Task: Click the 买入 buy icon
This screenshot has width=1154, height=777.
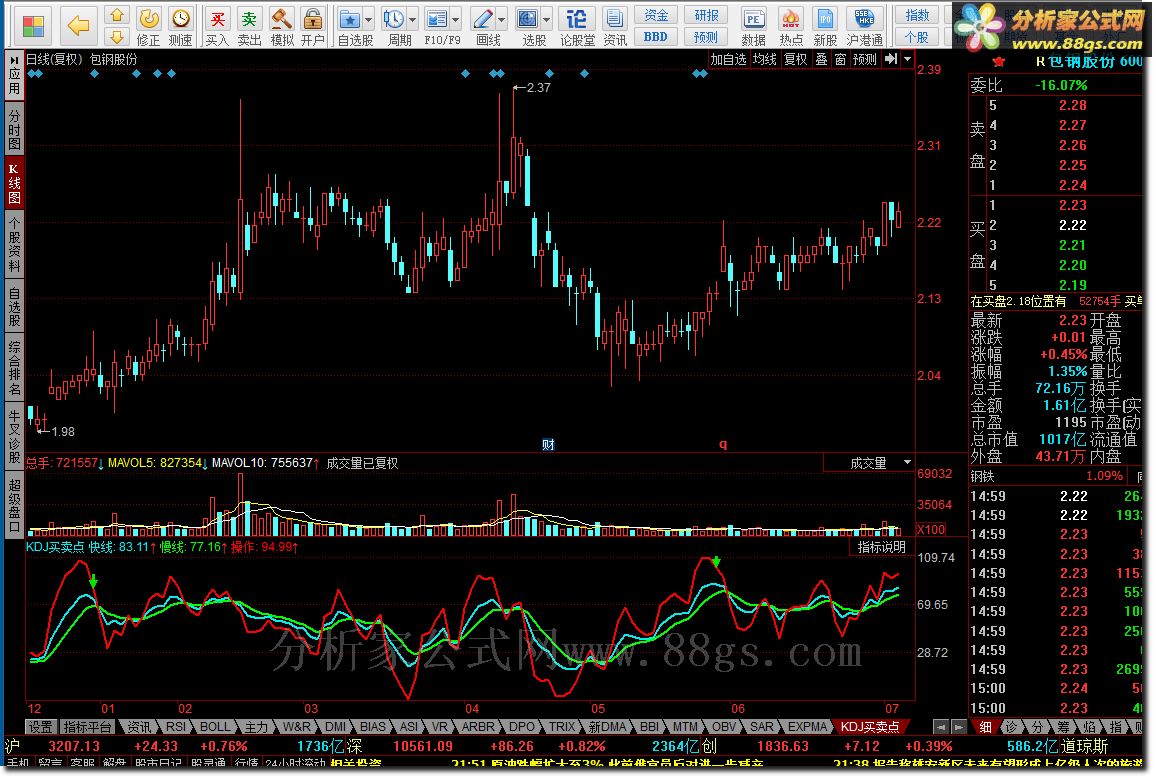Action: tap(217, 26)
